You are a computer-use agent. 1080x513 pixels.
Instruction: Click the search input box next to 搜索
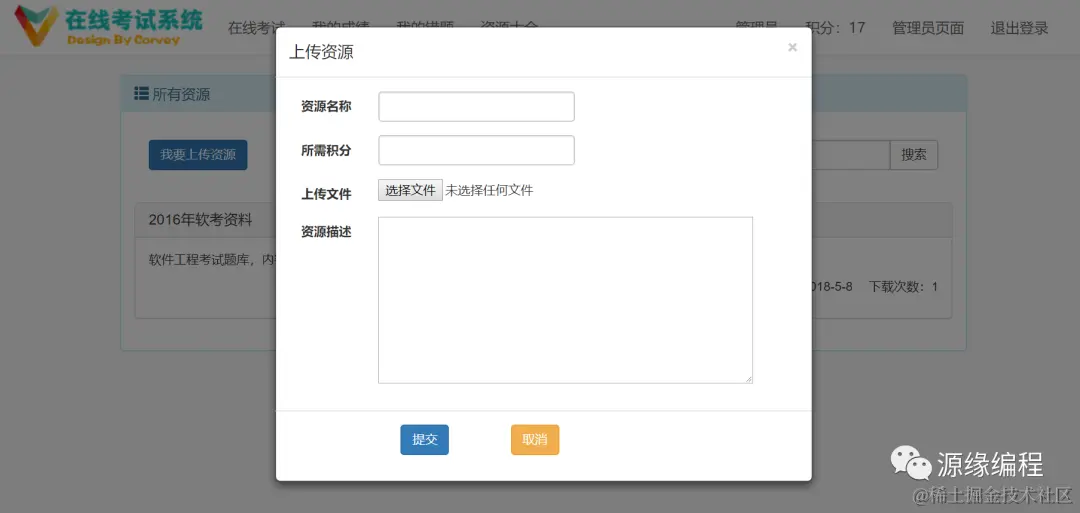point(851,155)
